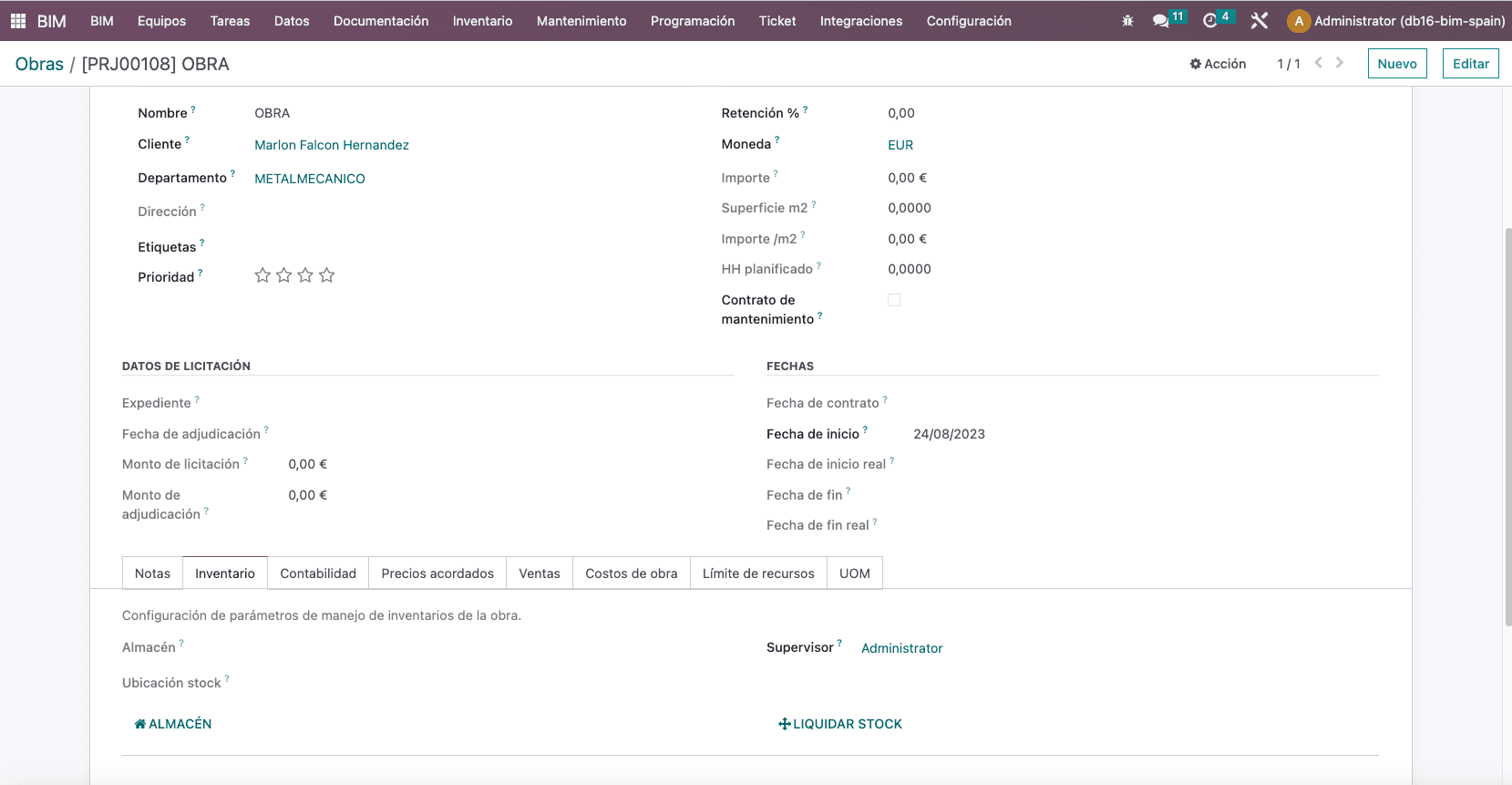Switch to the Precios acordados tab
The image size is (1512, 785).
click(x=437, y=573)
